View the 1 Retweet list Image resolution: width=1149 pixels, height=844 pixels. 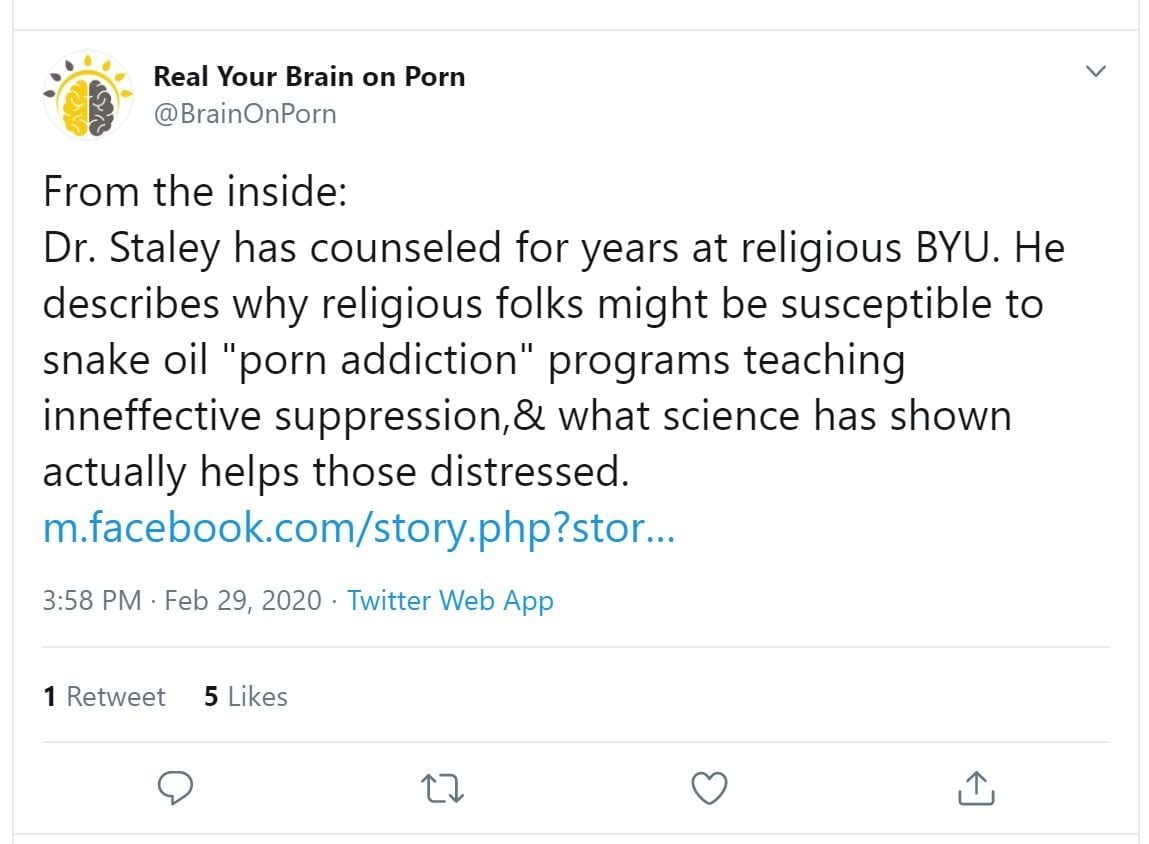pos(104,697)
